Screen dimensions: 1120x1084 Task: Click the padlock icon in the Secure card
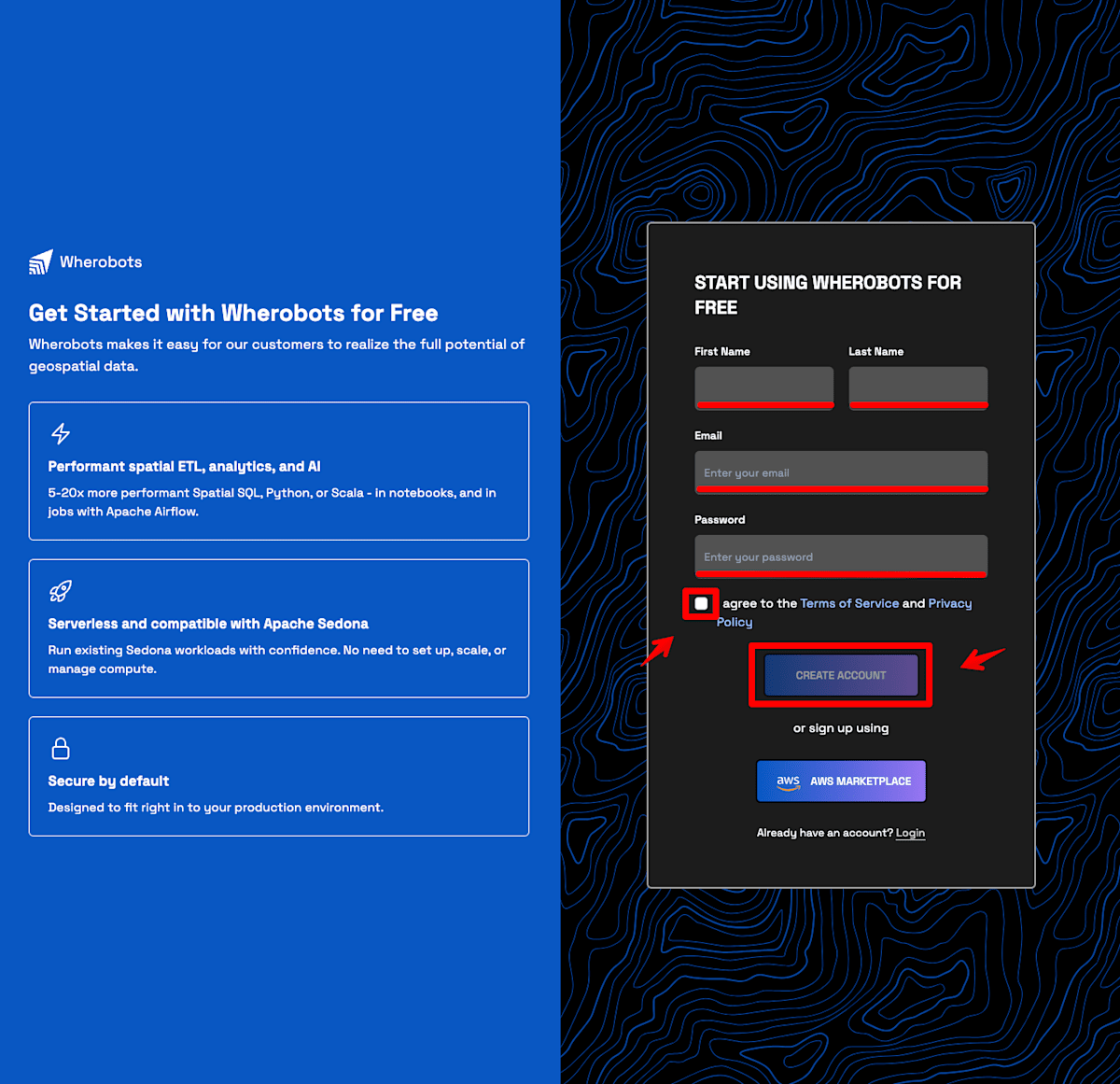61,749
